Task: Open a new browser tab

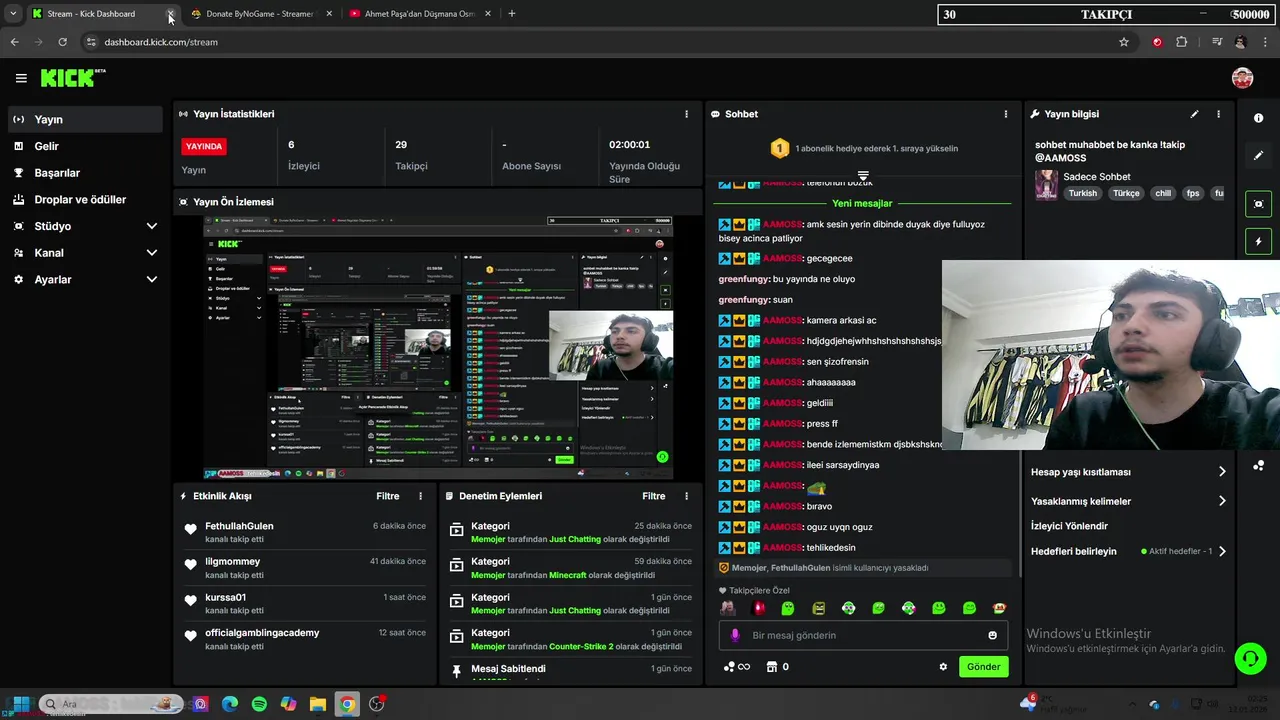Action: 511,14
